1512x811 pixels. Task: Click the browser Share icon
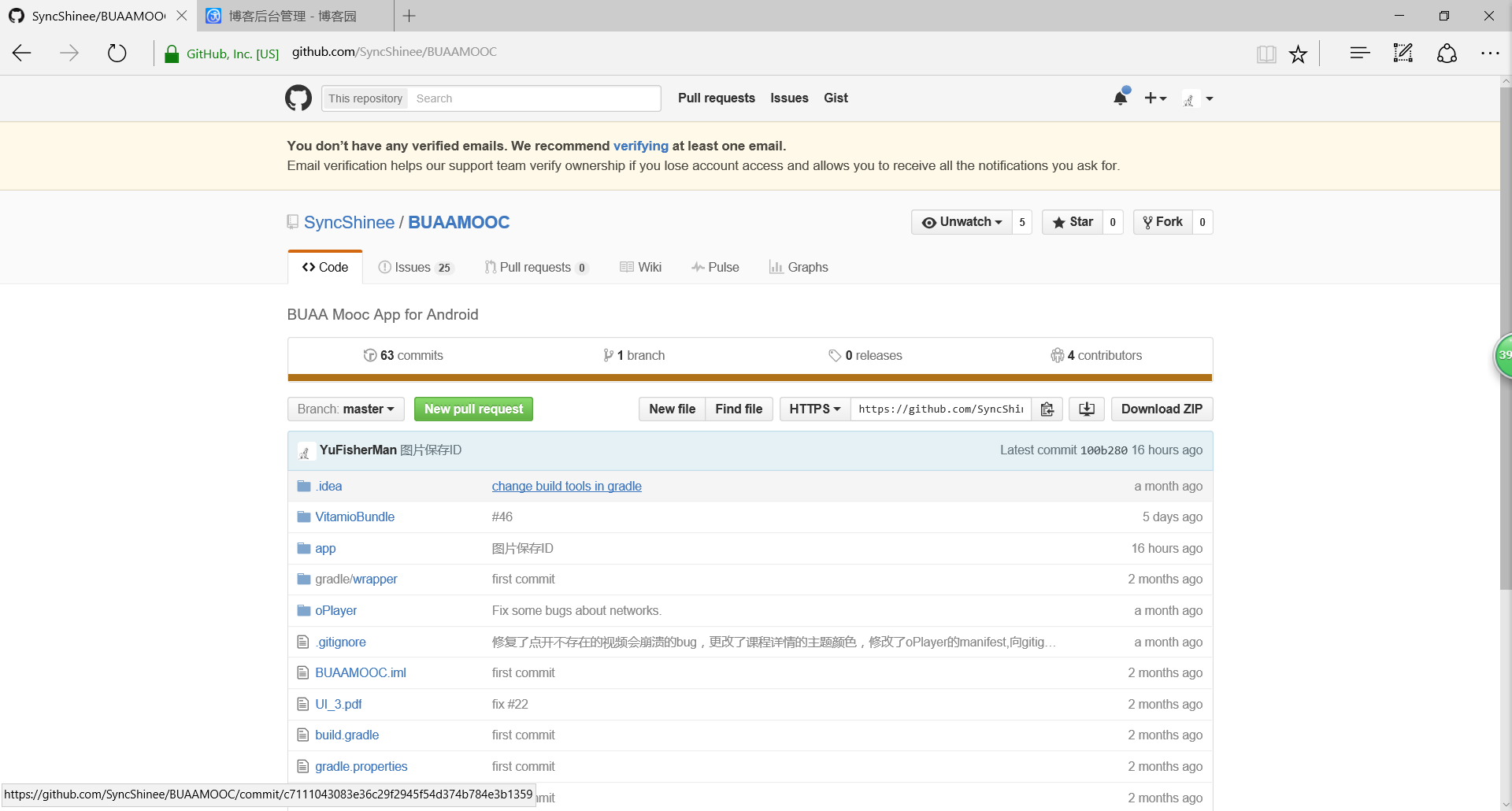click(1447, 54)
